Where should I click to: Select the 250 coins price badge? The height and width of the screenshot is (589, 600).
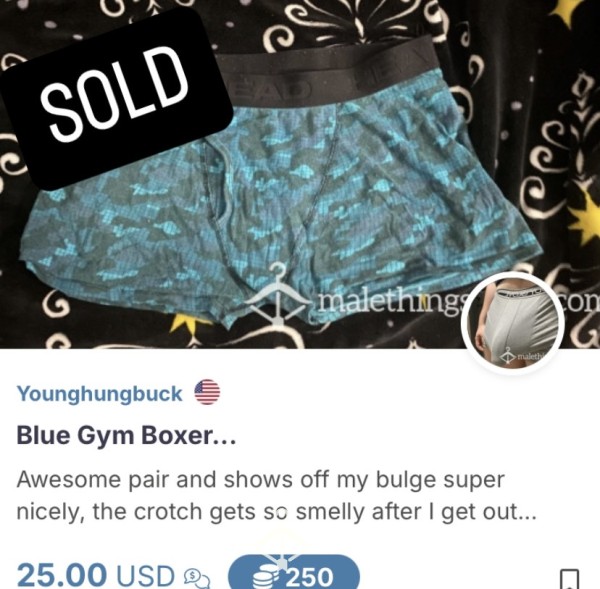pyautogui.click(x=294, y=572)
